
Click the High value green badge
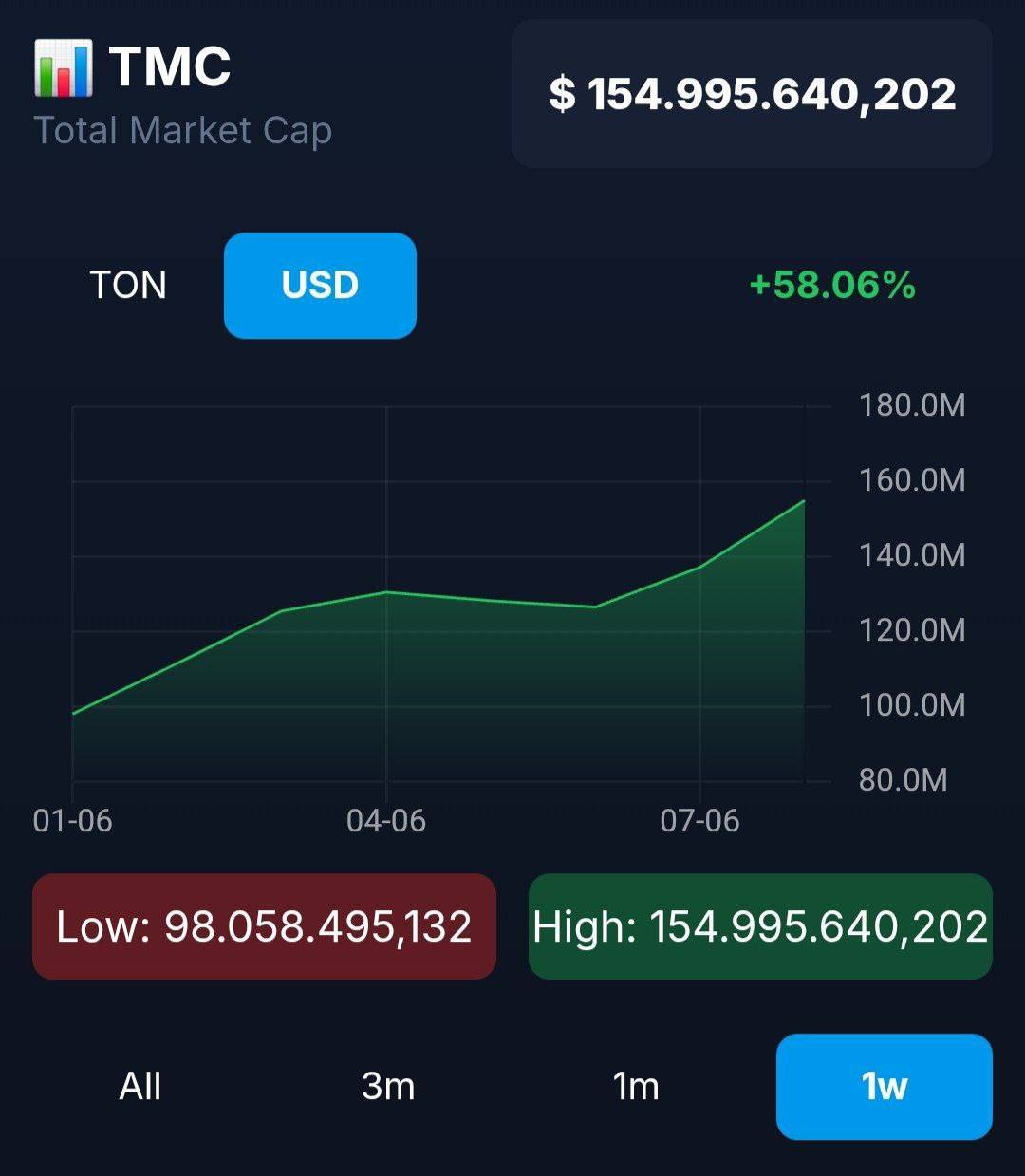(x=760, y=926)
